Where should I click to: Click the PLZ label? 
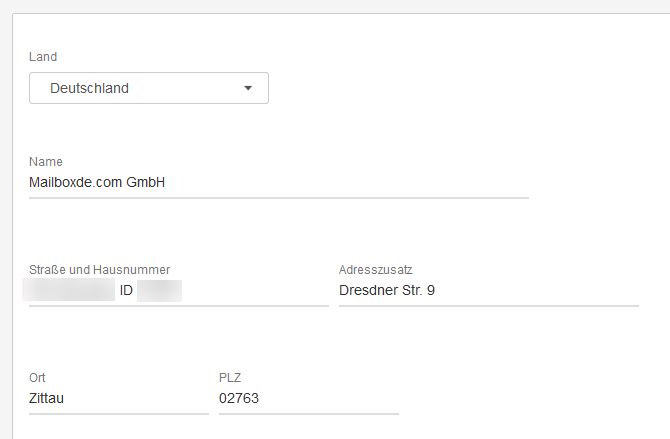(230, 378)
